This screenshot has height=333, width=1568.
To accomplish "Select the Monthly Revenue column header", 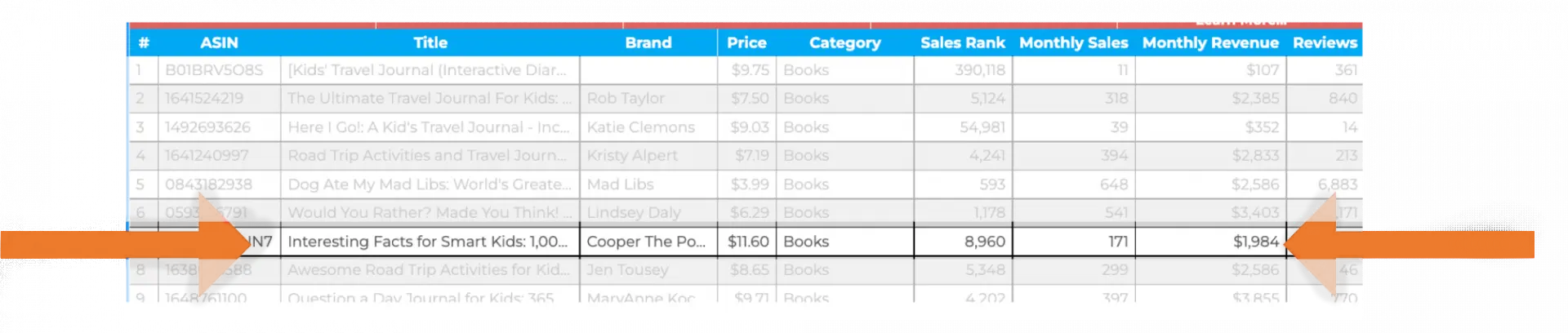I will click(x=1209, y=42).
